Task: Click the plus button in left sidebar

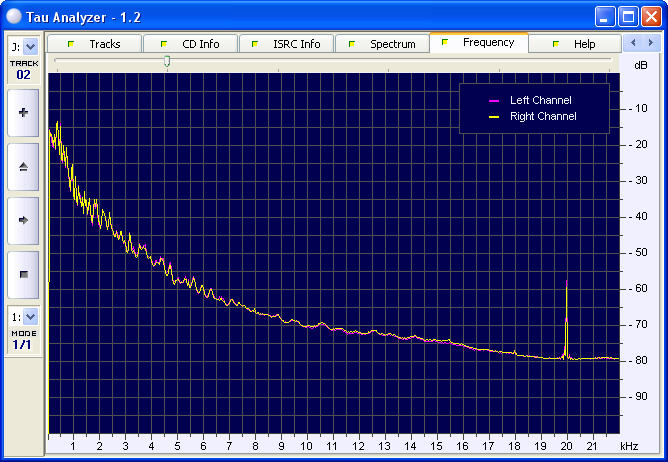Action: point(23,113)
